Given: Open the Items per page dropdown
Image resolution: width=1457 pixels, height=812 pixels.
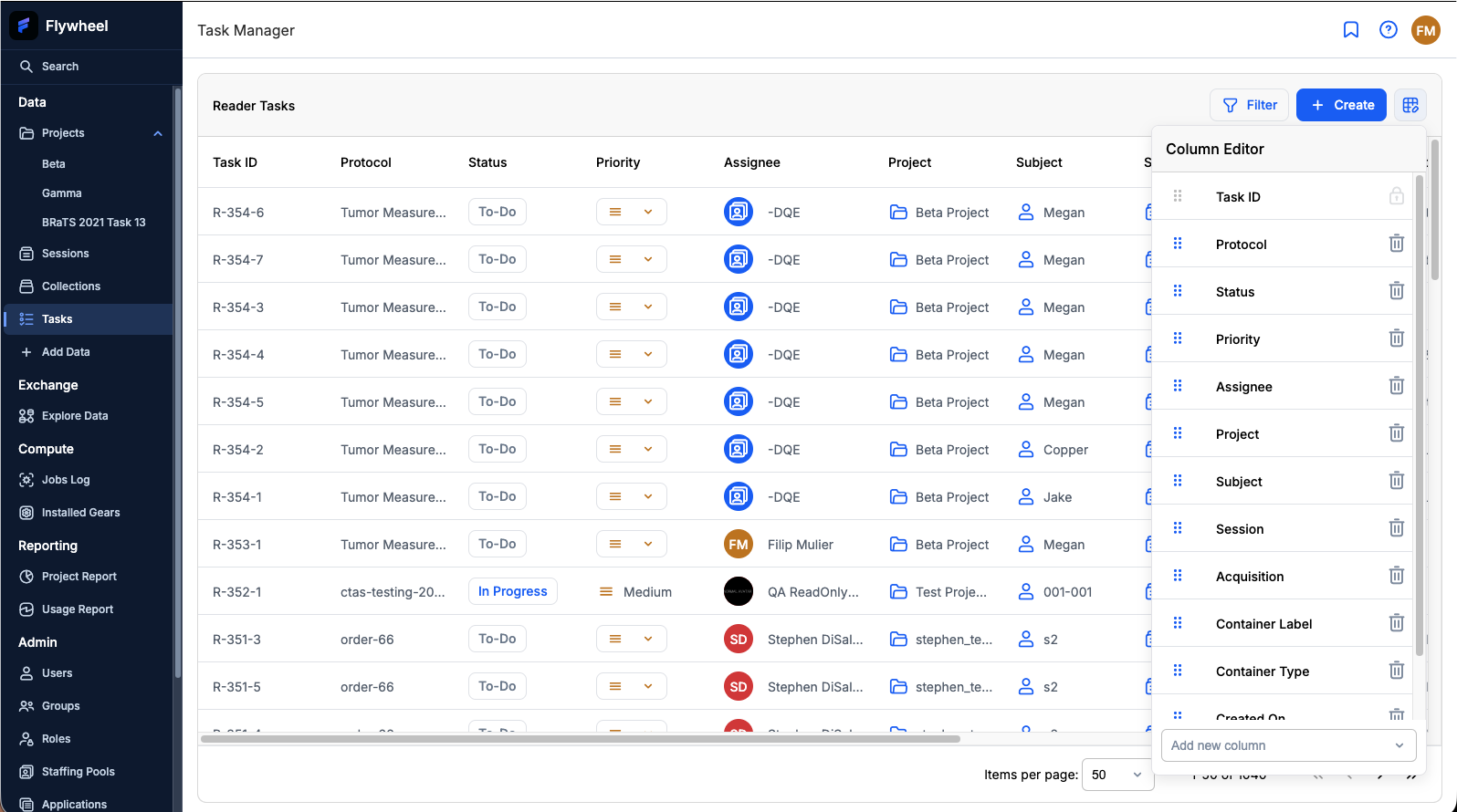Looking at the screenshot, I should (1116, 775).
